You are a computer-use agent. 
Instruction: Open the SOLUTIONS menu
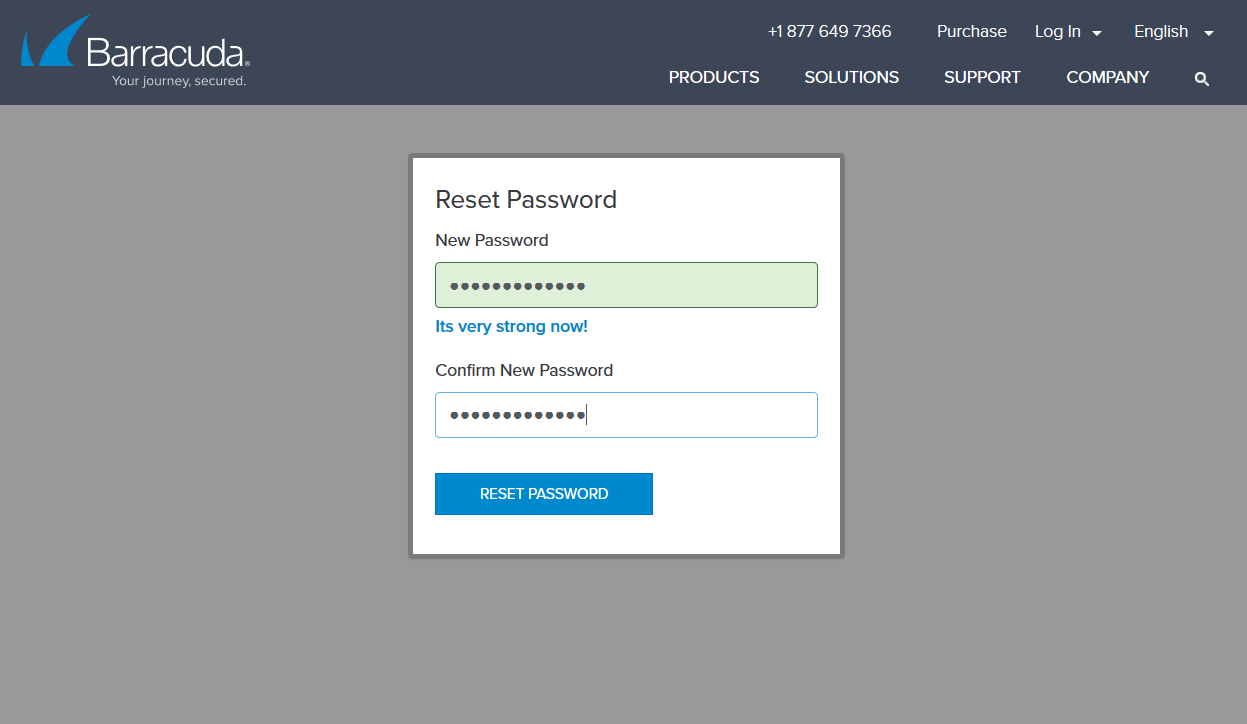click(851, 77)
